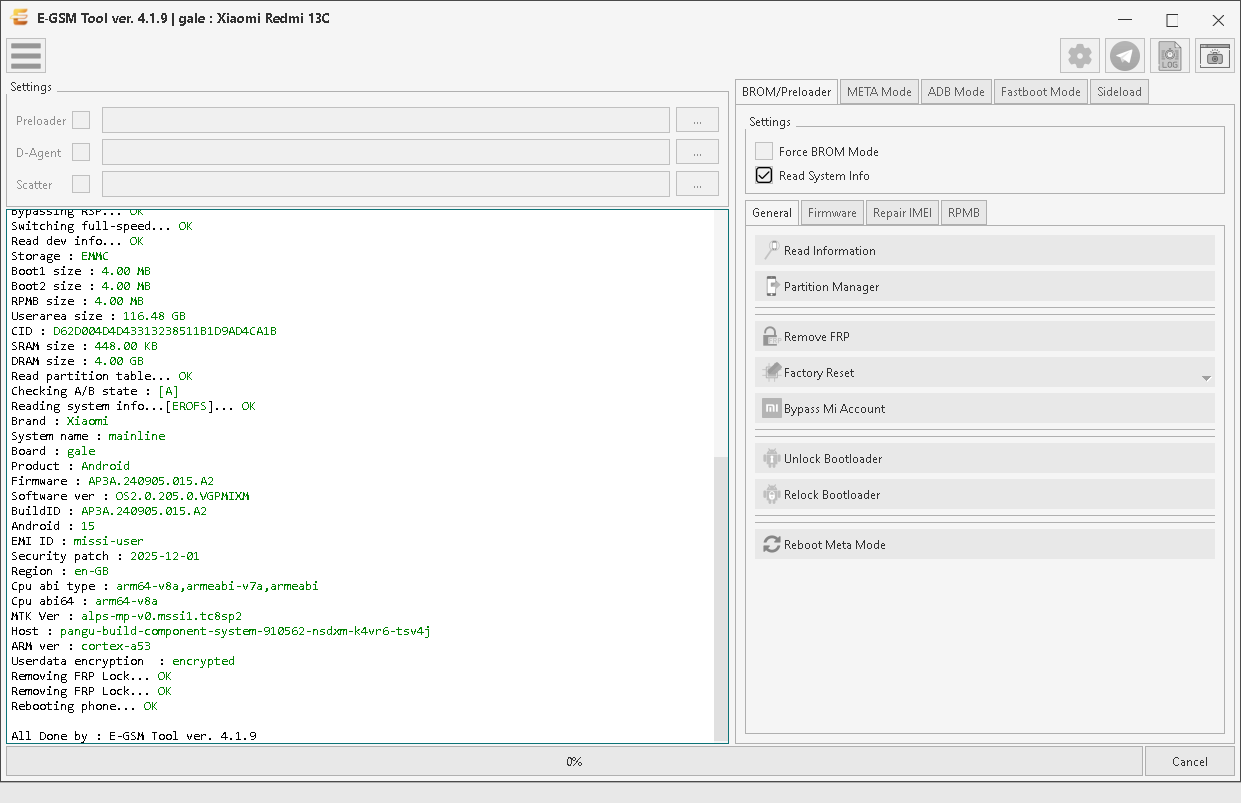The height and width of the screenshot is (803, 1241).
Task: Click the Unlock Bootloader android icon
Action: pyautogui.click(x=771, y=458)
